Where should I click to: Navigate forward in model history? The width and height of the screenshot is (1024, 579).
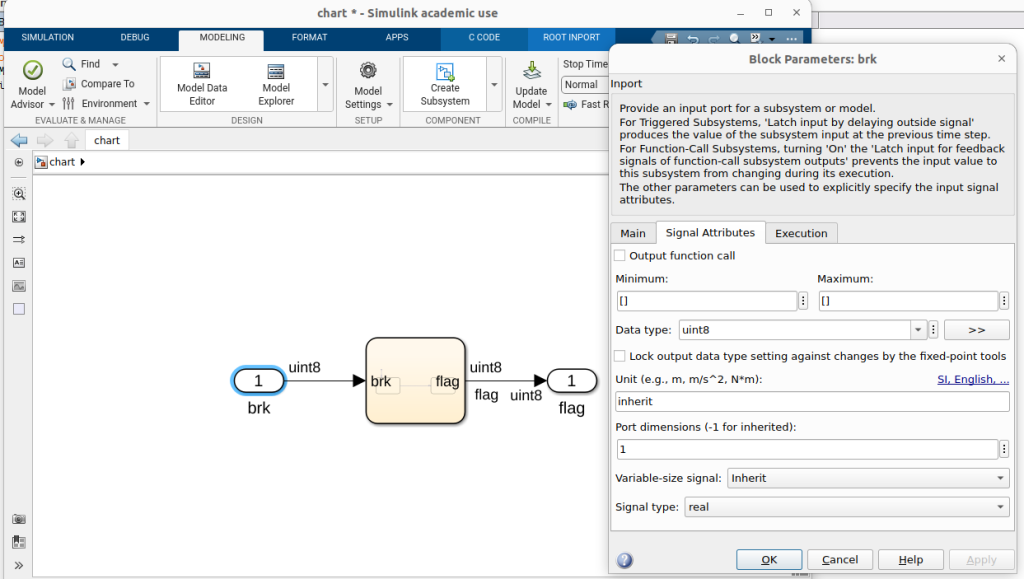tap(45, 140)
